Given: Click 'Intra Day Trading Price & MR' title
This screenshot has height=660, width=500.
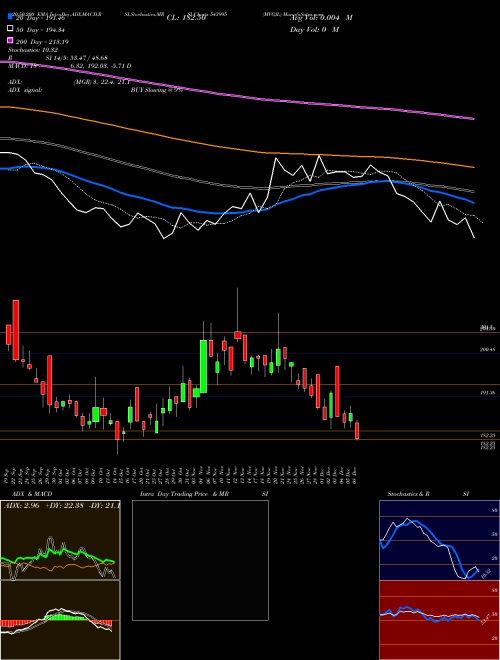Looking at the screenshot, I should click(x=184, y=494).
